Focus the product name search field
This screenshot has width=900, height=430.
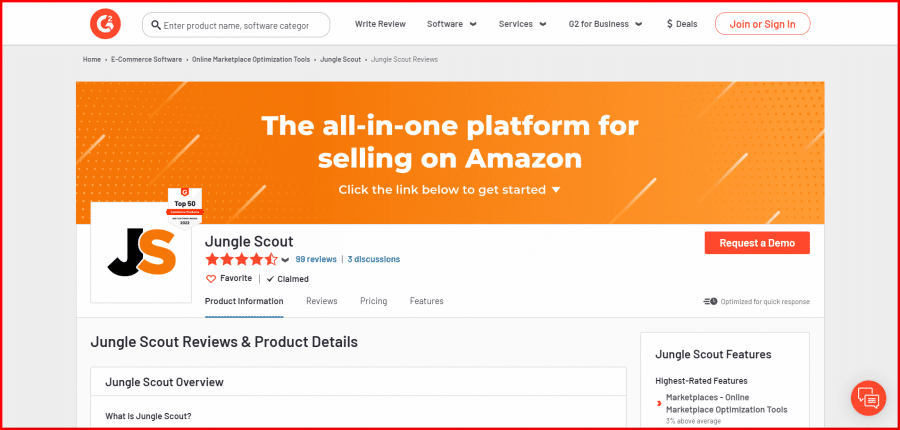point(236,25)
